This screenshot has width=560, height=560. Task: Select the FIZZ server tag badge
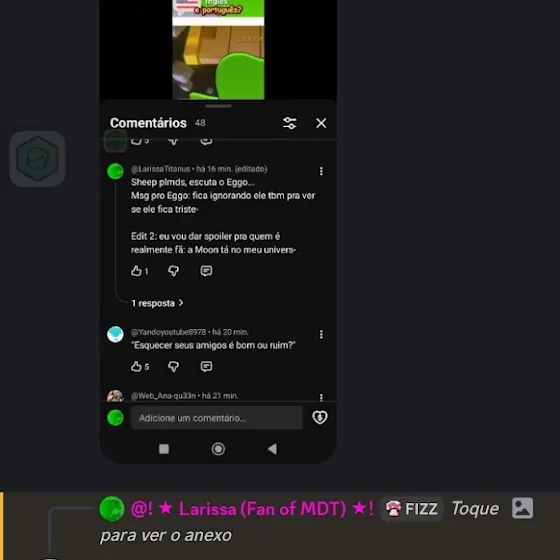[412, 509]
